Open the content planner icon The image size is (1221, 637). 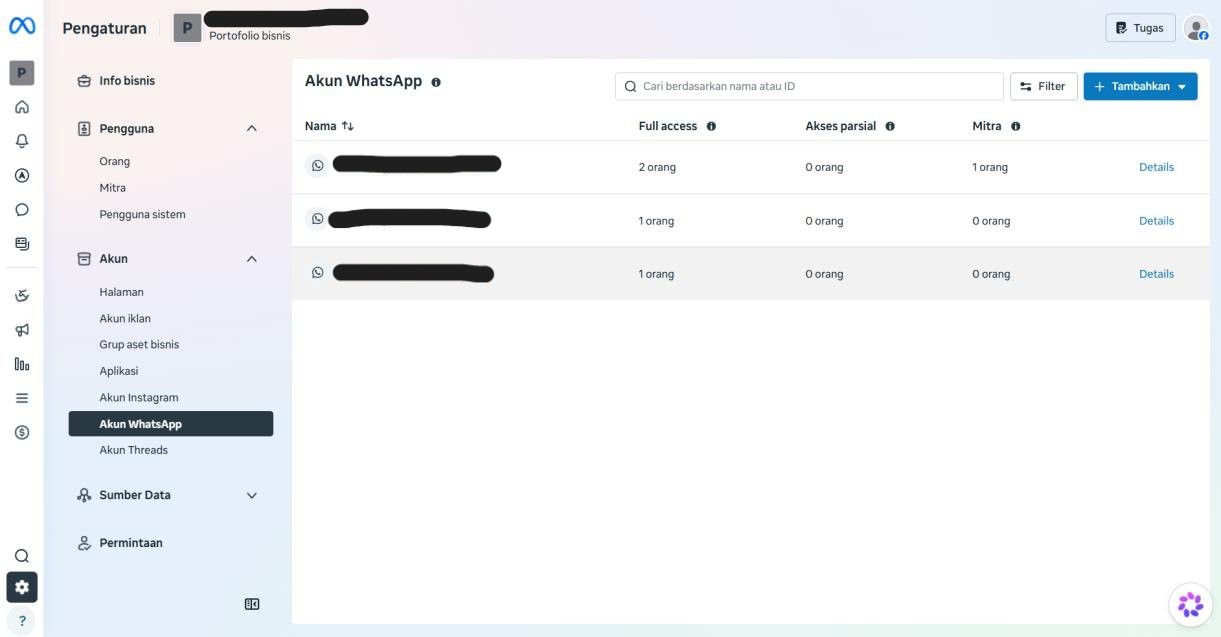(x=22, y=243)
